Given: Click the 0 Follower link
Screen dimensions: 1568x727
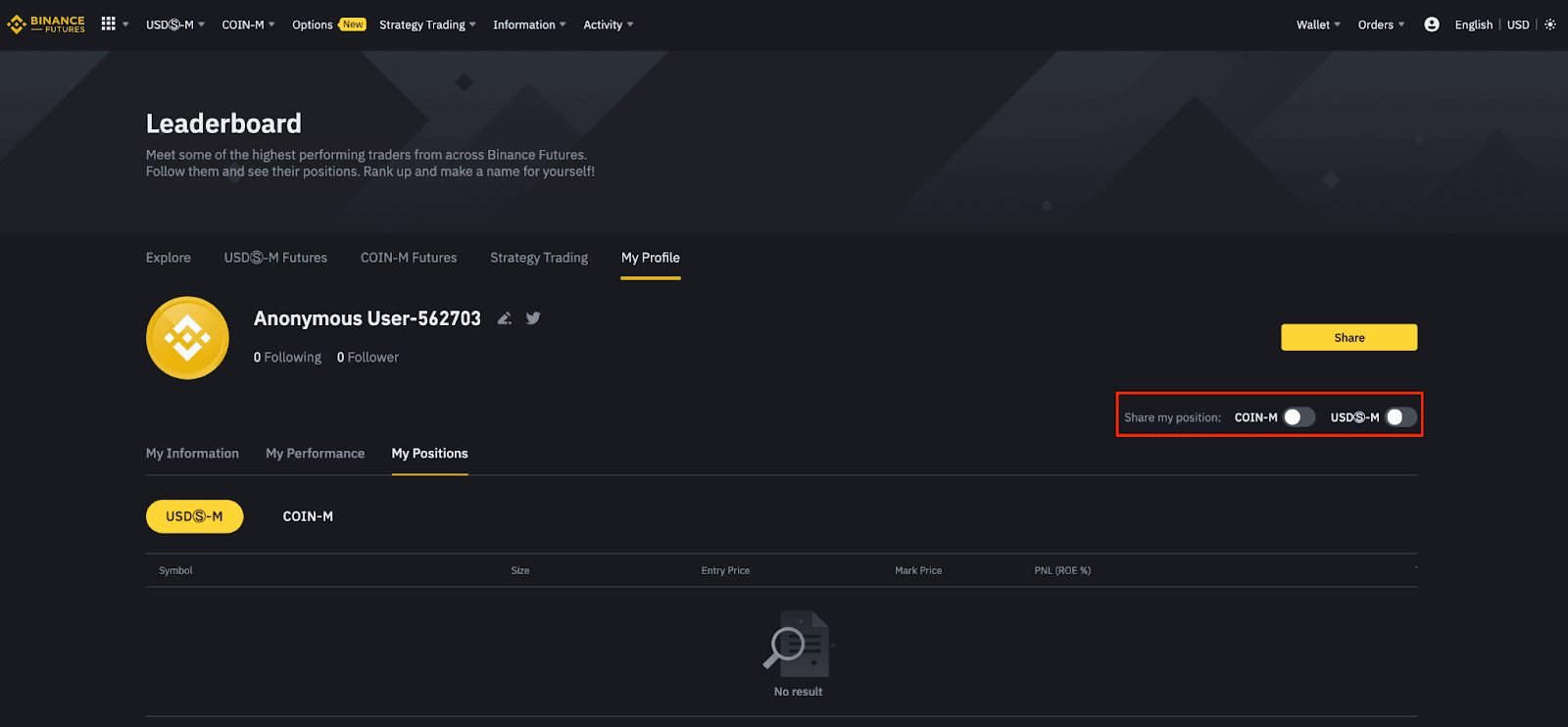Looking at the screenshot, I should (x=367, y=358).
